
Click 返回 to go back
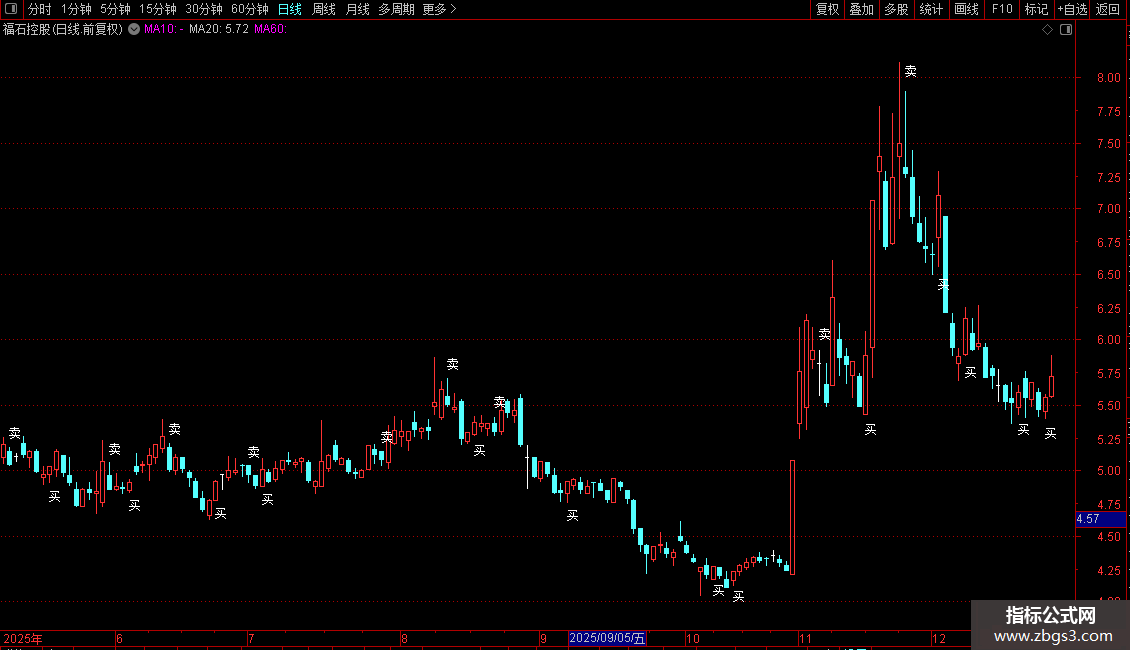pos(1108,9)
